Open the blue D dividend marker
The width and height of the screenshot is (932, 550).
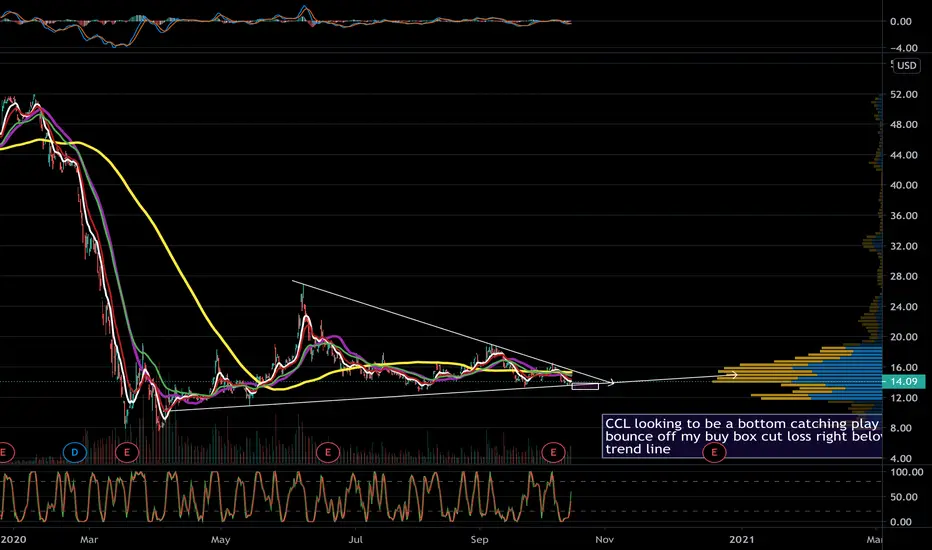(x=75, y=452)
